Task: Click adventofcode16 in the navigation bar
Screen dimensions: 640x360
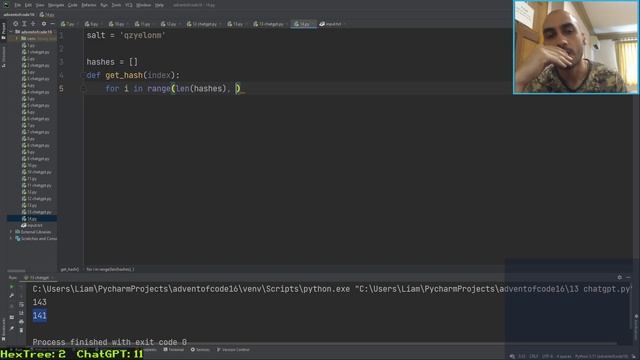Action: (x=19, y=15)
